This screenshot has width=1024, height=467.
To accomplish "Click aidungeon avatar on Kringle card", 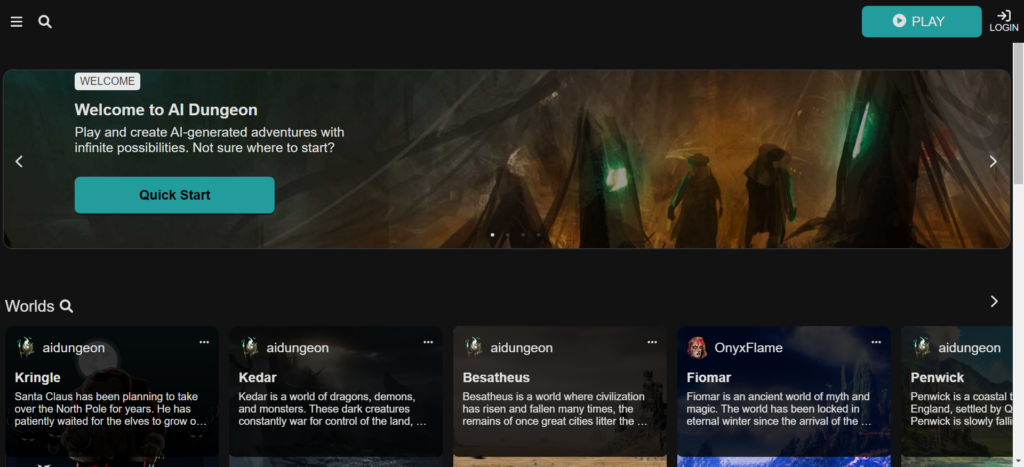I will click(x=25, y=347).
